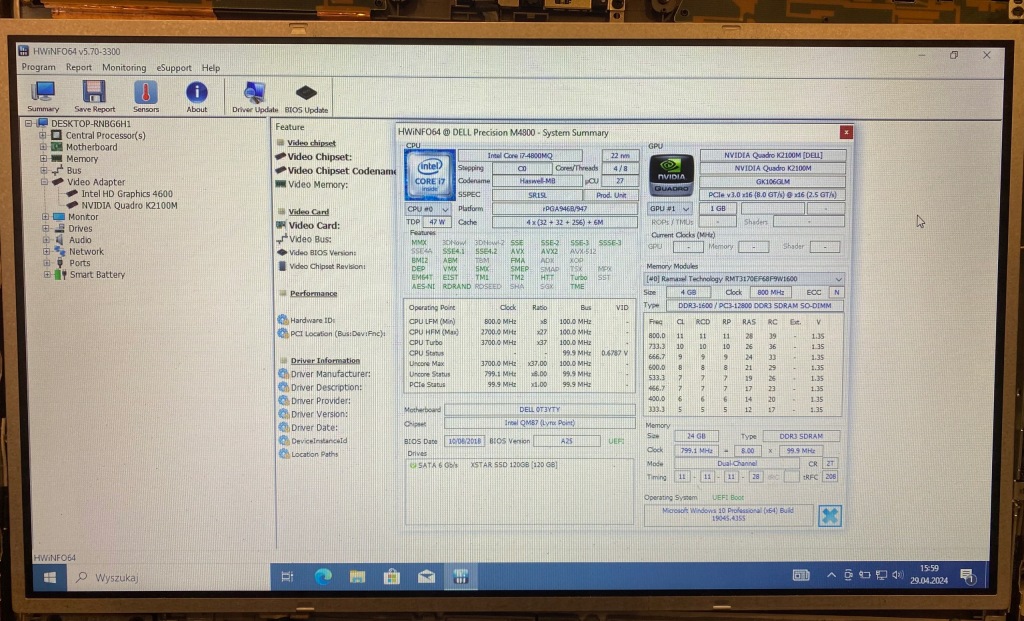This screenshot has height=621, width=1024.
Task: Show hidden tray icons chevron
Action: [x=831, y=575]
